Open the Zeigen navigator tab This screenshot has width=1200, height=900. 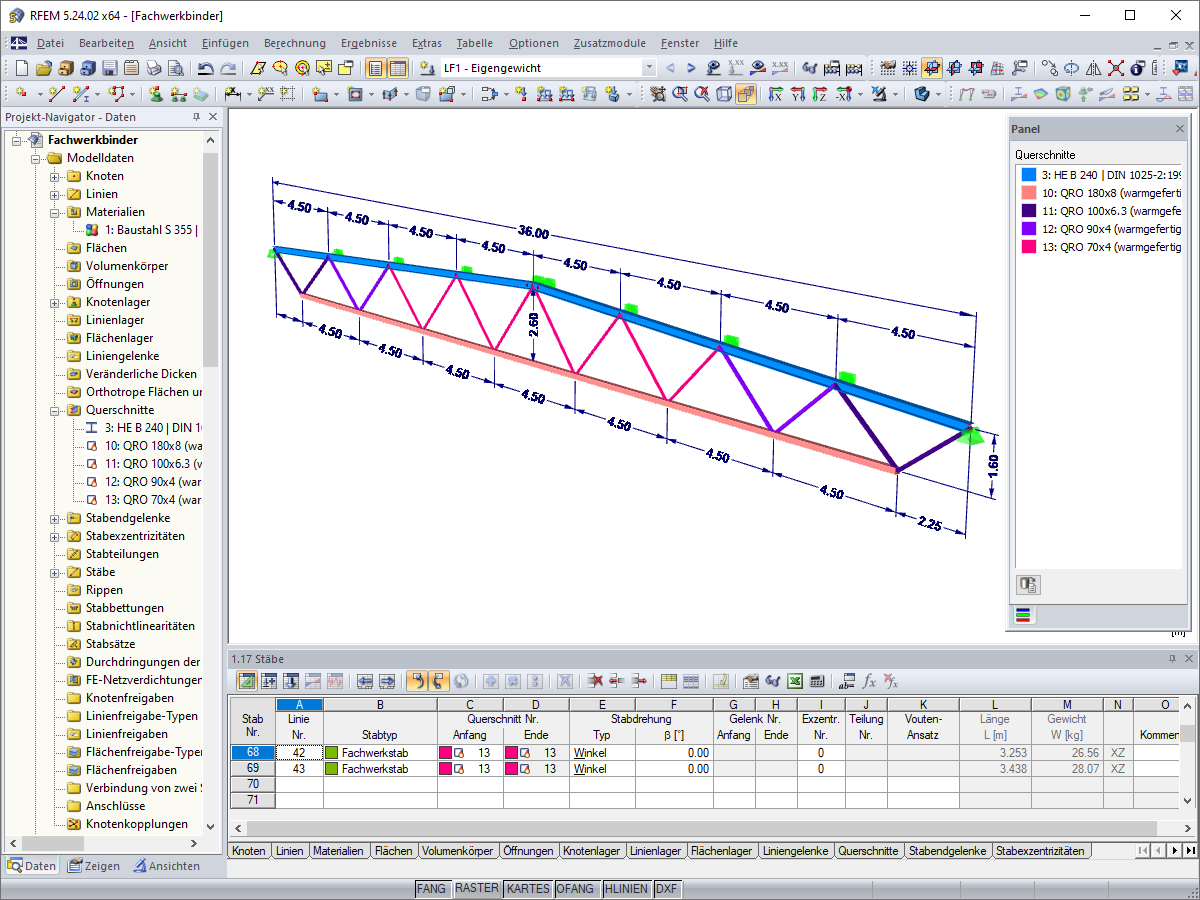(x=94, y=866)
